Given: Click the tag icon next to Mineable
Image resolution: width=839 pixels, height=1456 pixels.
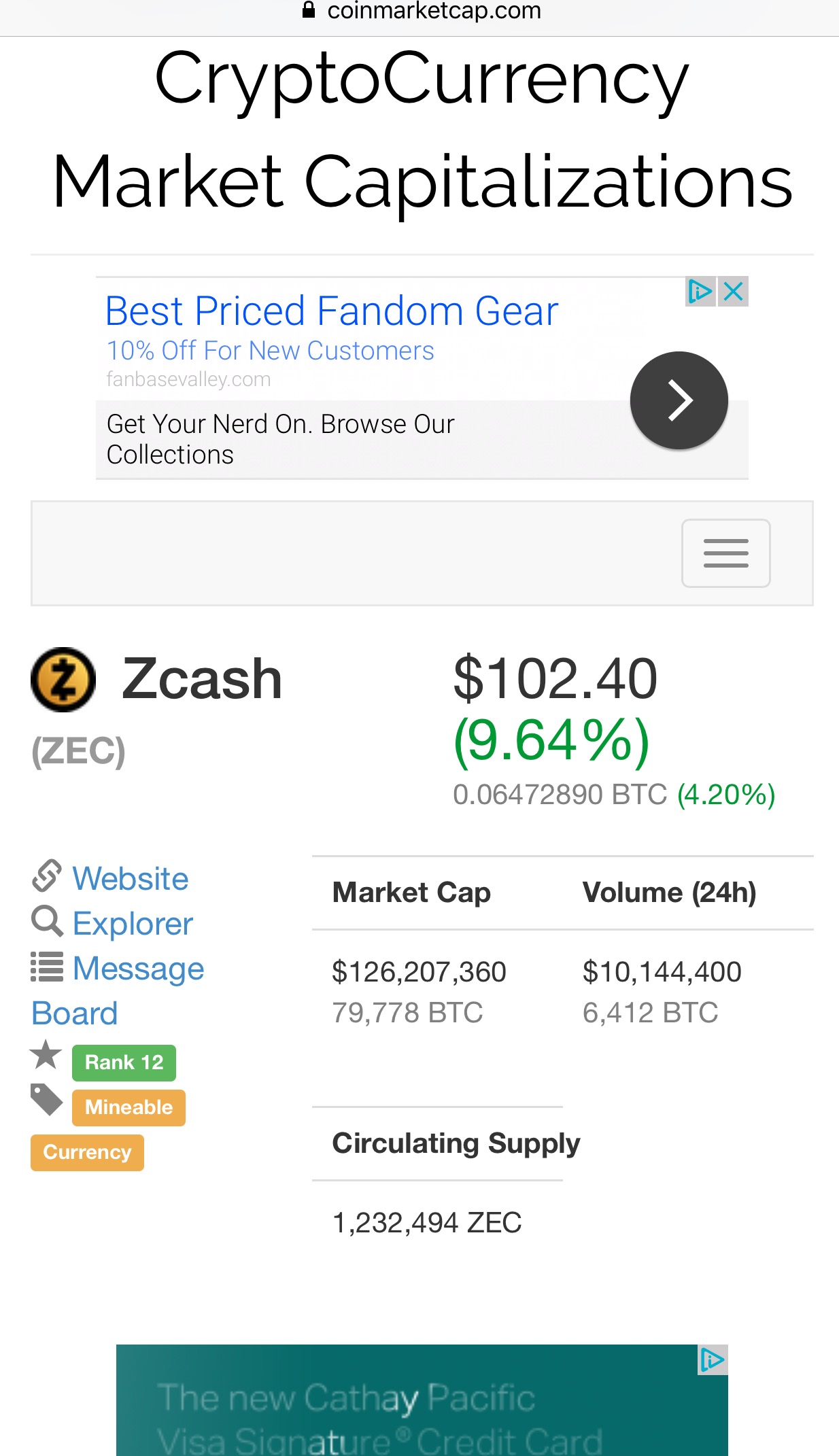Looking at the screenshot, I should click(46, 1099).
